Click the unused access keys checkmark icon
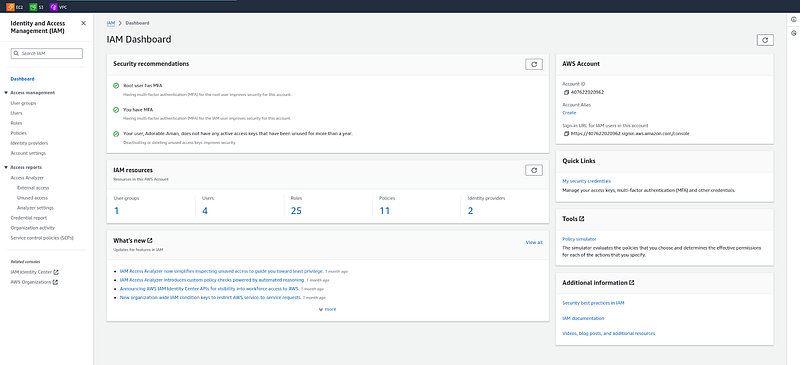This screenshot has height=365, width=800. [x=116, y=133]
